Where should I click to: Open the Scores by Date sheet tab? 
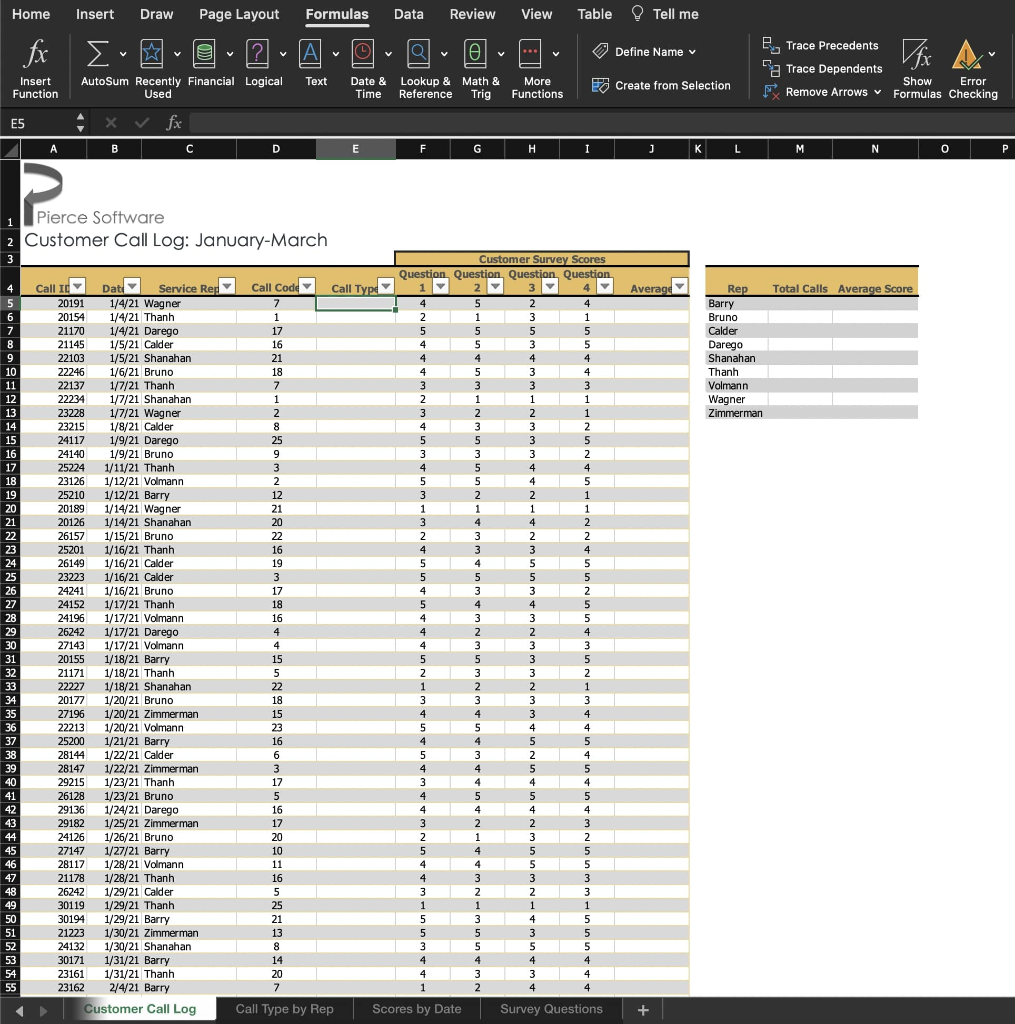[416, 1009]
